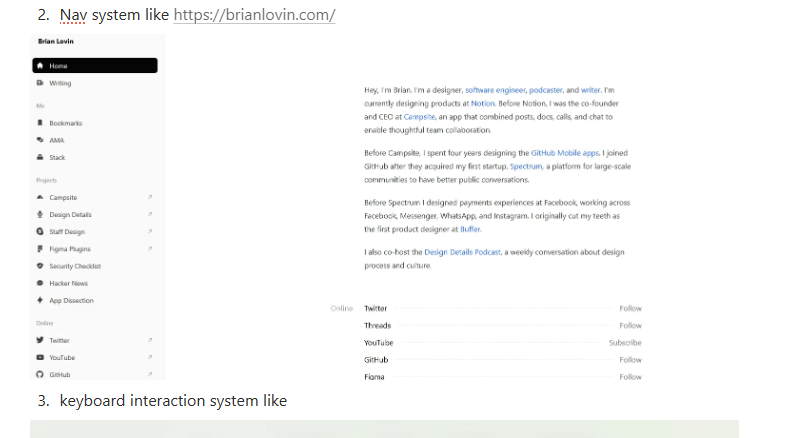Click the Stack icon in the sidebar

[x=40, y=157]
